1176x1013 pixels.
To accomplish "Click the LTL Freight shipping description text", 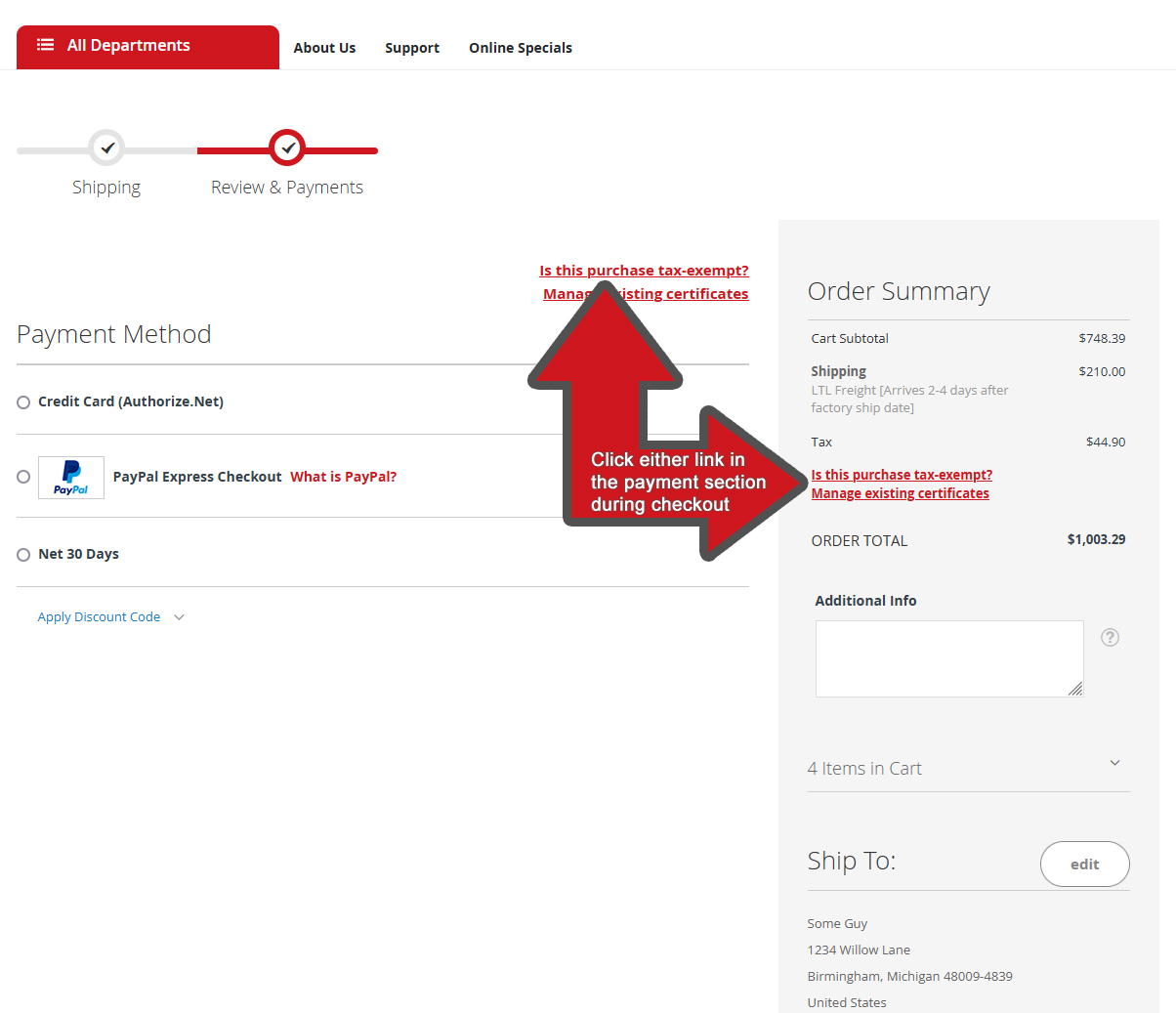I will pyautogui.click(x=909, y=399).
